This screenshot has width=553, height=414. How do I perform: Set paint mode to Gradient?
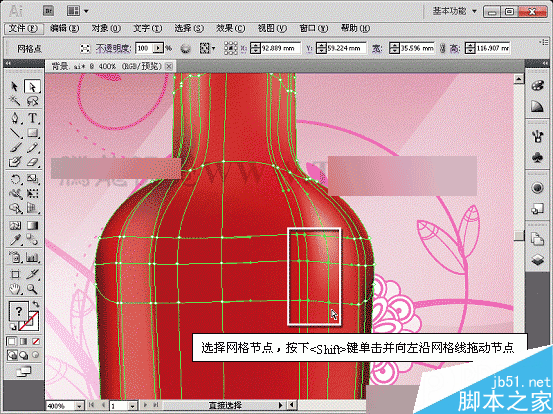tap(24, 341)
